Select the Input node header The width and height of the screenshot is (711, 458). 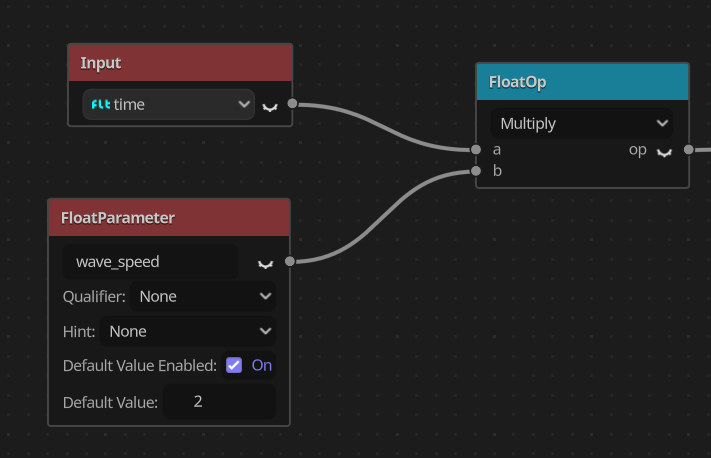(x=180, y=63)
